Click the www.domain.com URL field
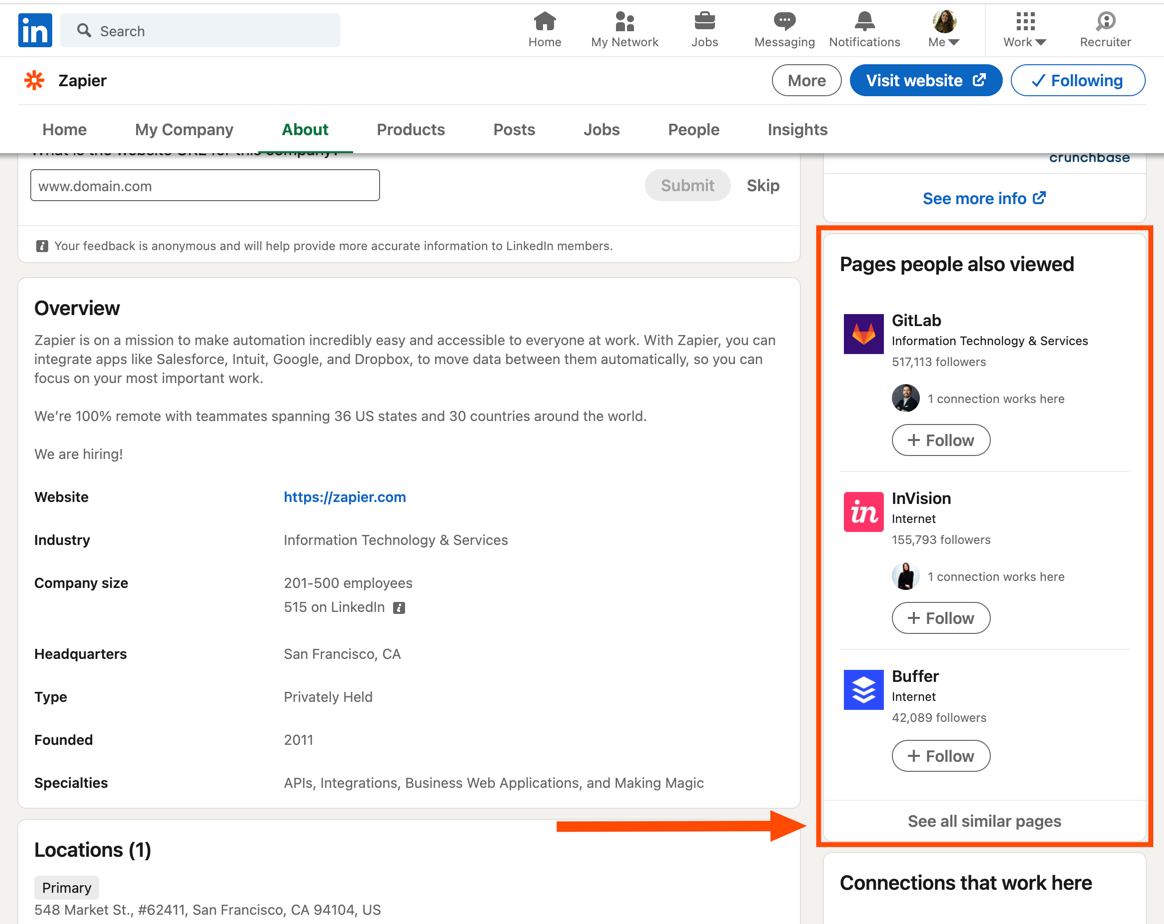1164x924 pixels. click(205, 186)
